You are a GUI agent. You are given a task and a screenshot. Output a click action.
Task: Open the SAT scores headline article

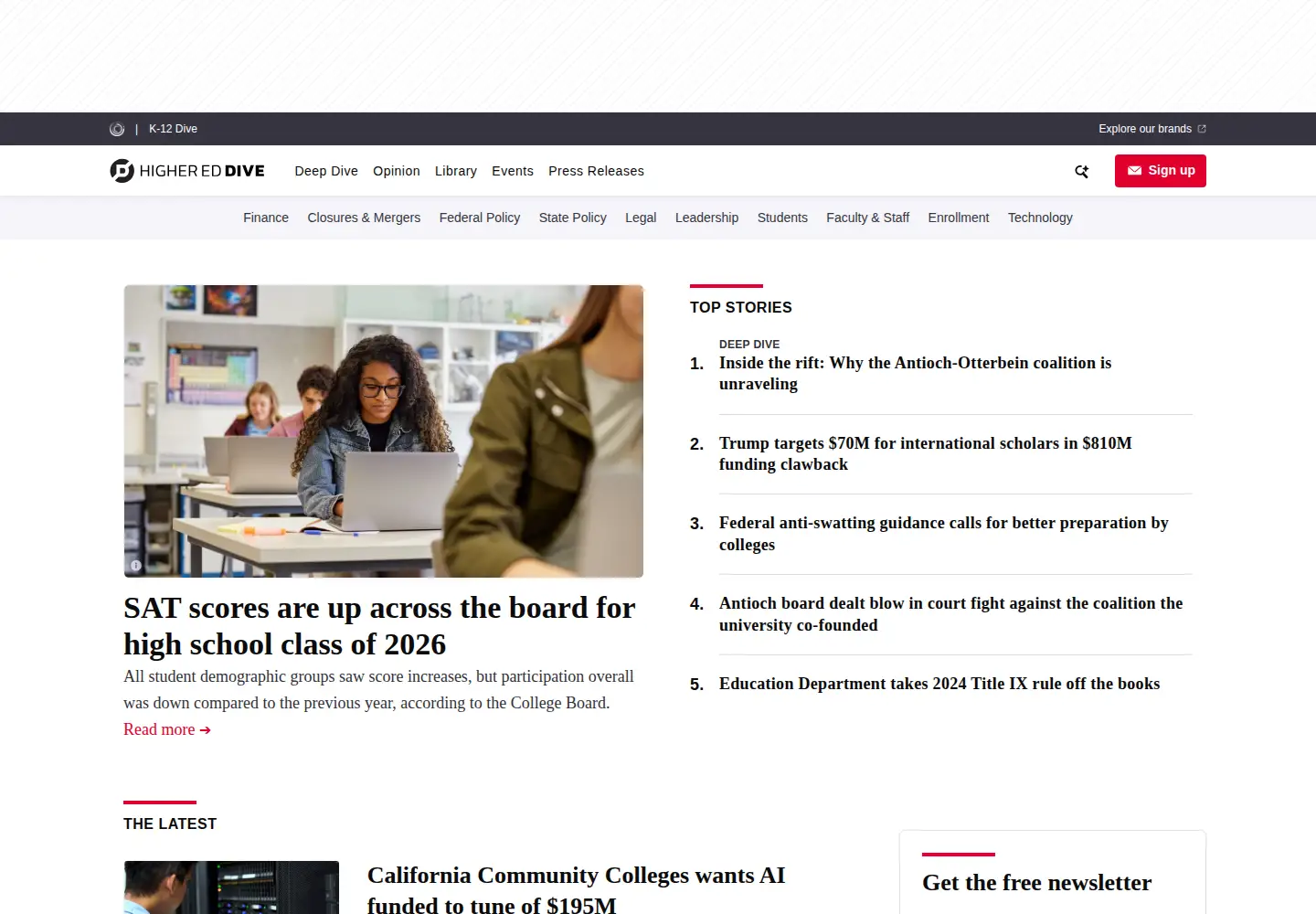[379, 626]
